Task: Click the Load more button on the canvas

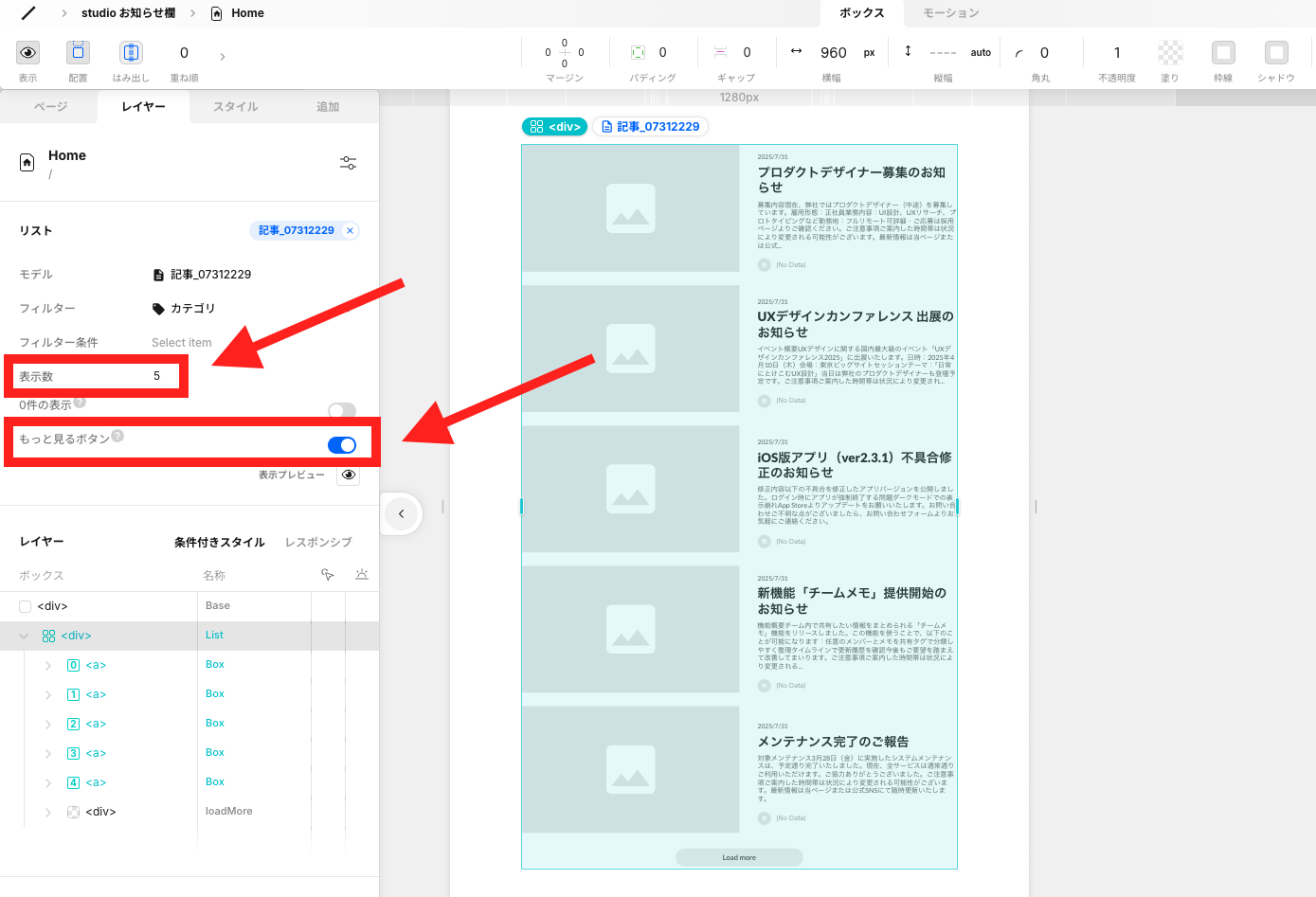Action: 739,856
